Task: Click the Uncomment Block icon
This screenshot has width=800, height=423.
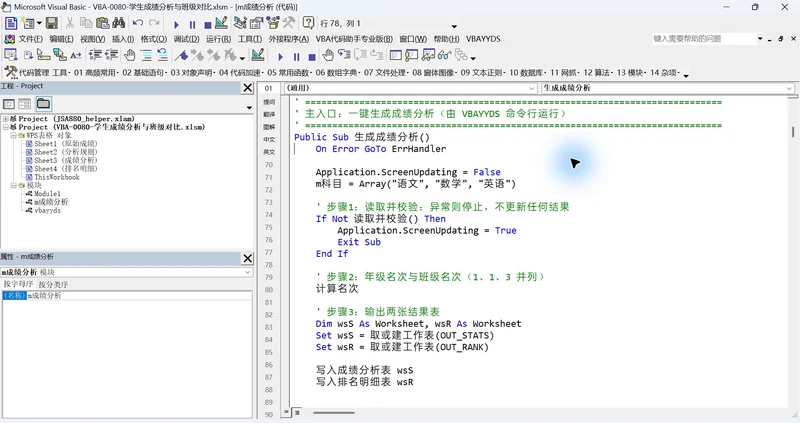Action: pos(163,55)
